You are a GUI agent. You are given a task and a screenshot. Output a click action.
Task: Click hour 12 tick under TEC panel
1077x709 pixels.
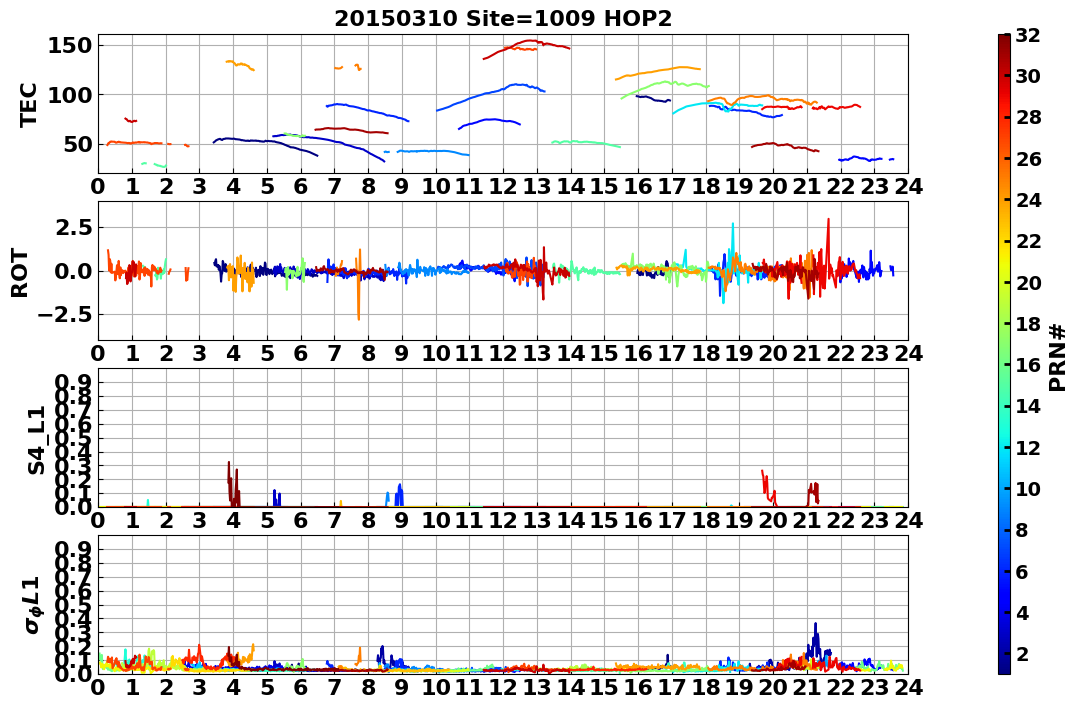click(x=503, y=187)
